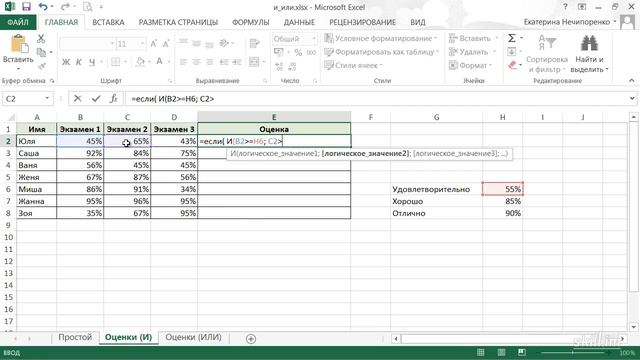Click the Increase font size icon

point(153,44)
